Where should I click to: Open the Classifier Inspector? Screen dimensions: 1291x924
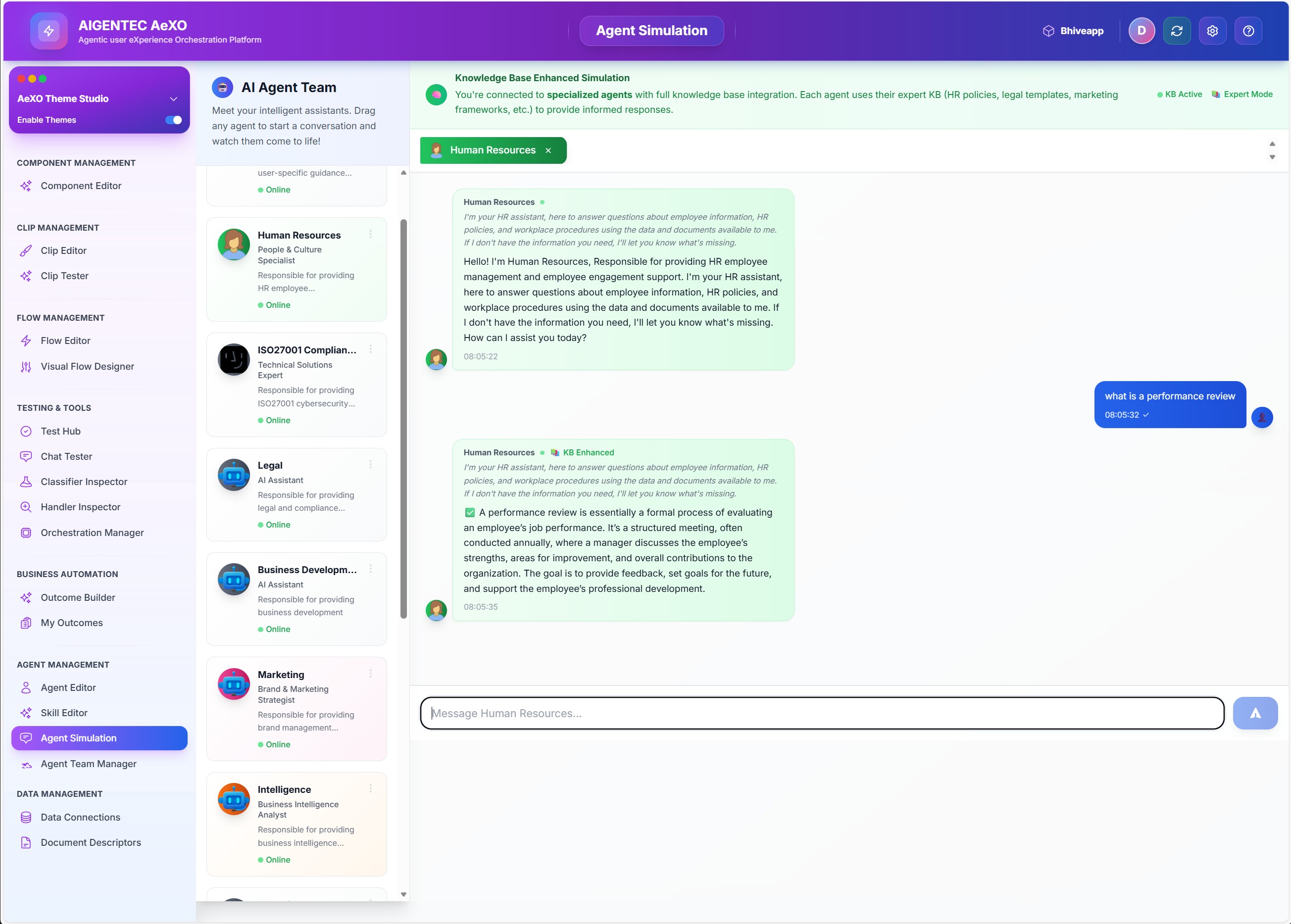click(84, 482)
